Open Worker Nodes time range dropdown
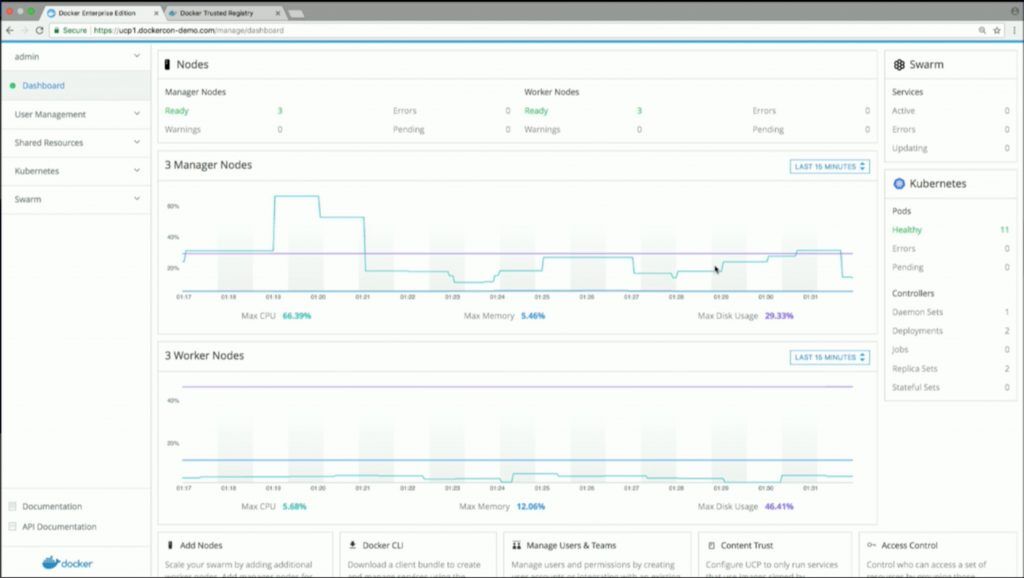Image resolution: width=1024 pixels, height=578 pixels. (829, 357)
